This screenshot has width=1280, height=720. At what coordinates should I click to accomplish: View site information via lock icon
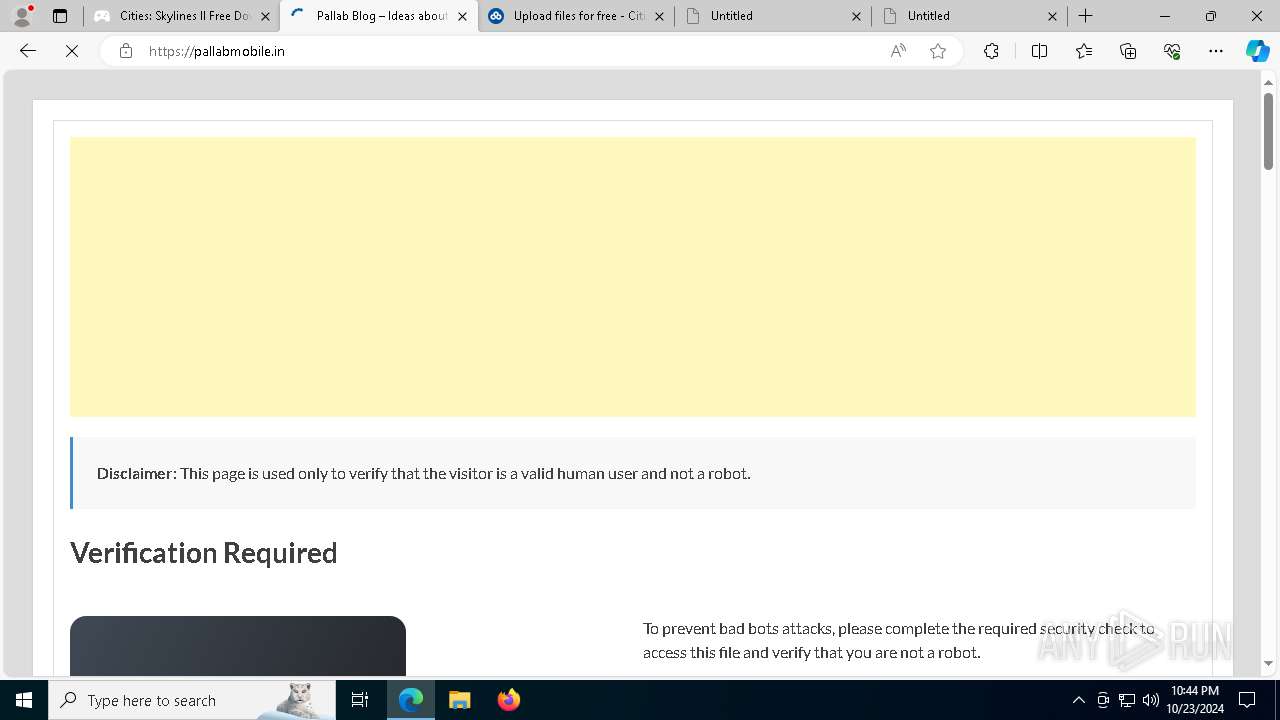(x=126, y=51)
